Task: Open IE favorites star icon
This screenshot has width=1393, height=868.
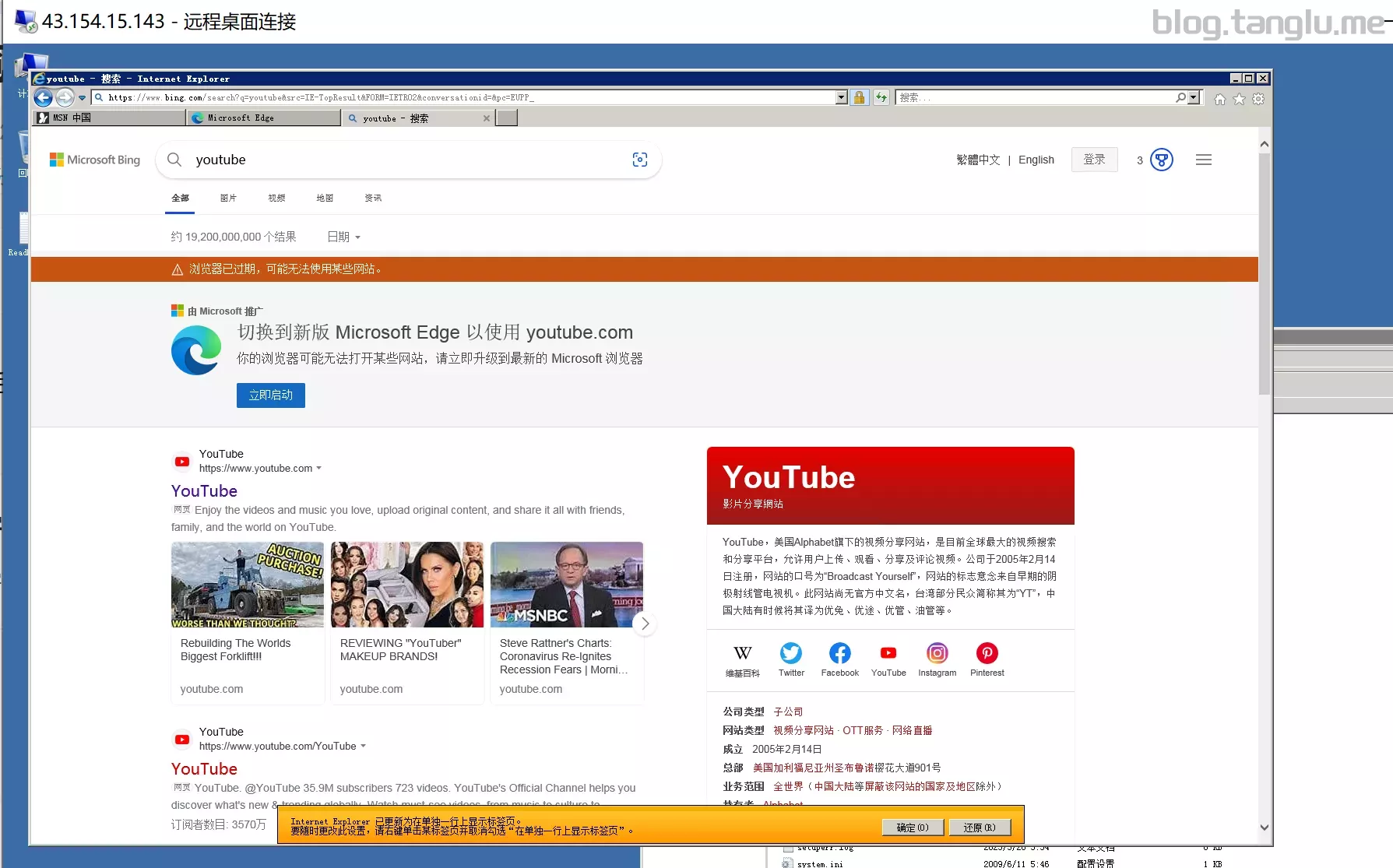Action: 1239,99
